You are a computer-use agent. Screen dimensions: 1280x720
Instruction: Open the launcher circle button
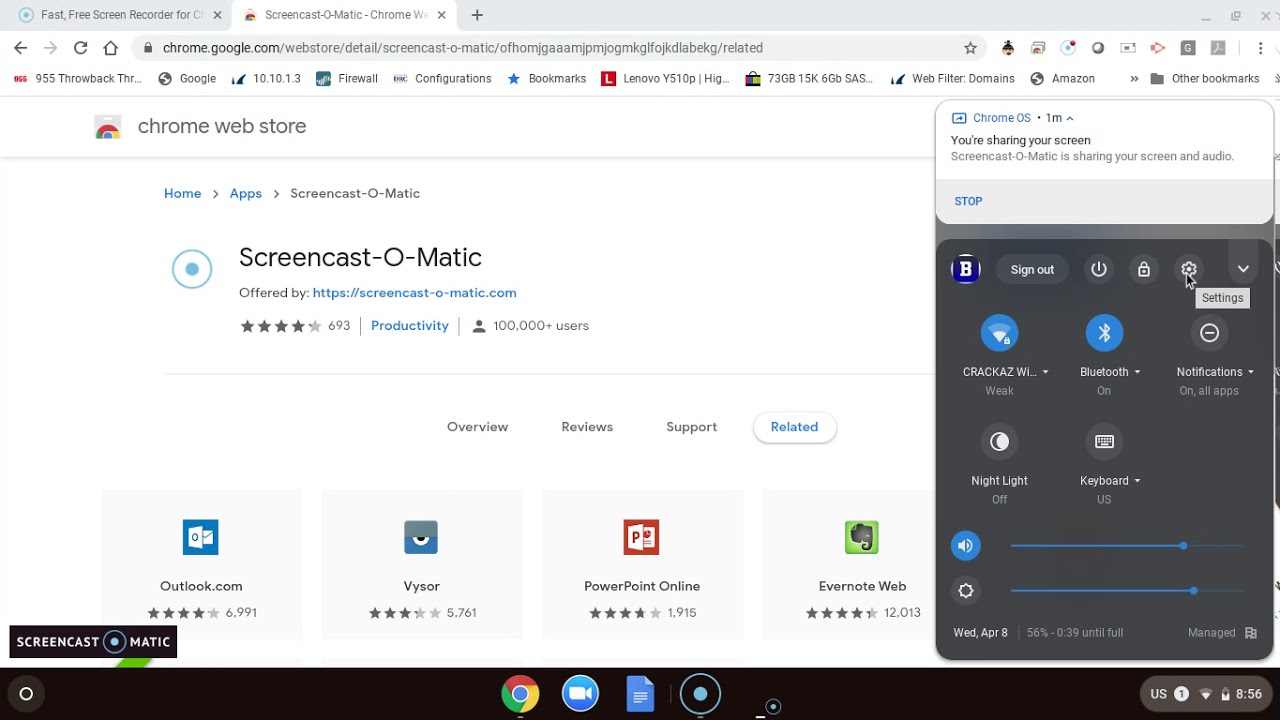[x=26, y=694]
